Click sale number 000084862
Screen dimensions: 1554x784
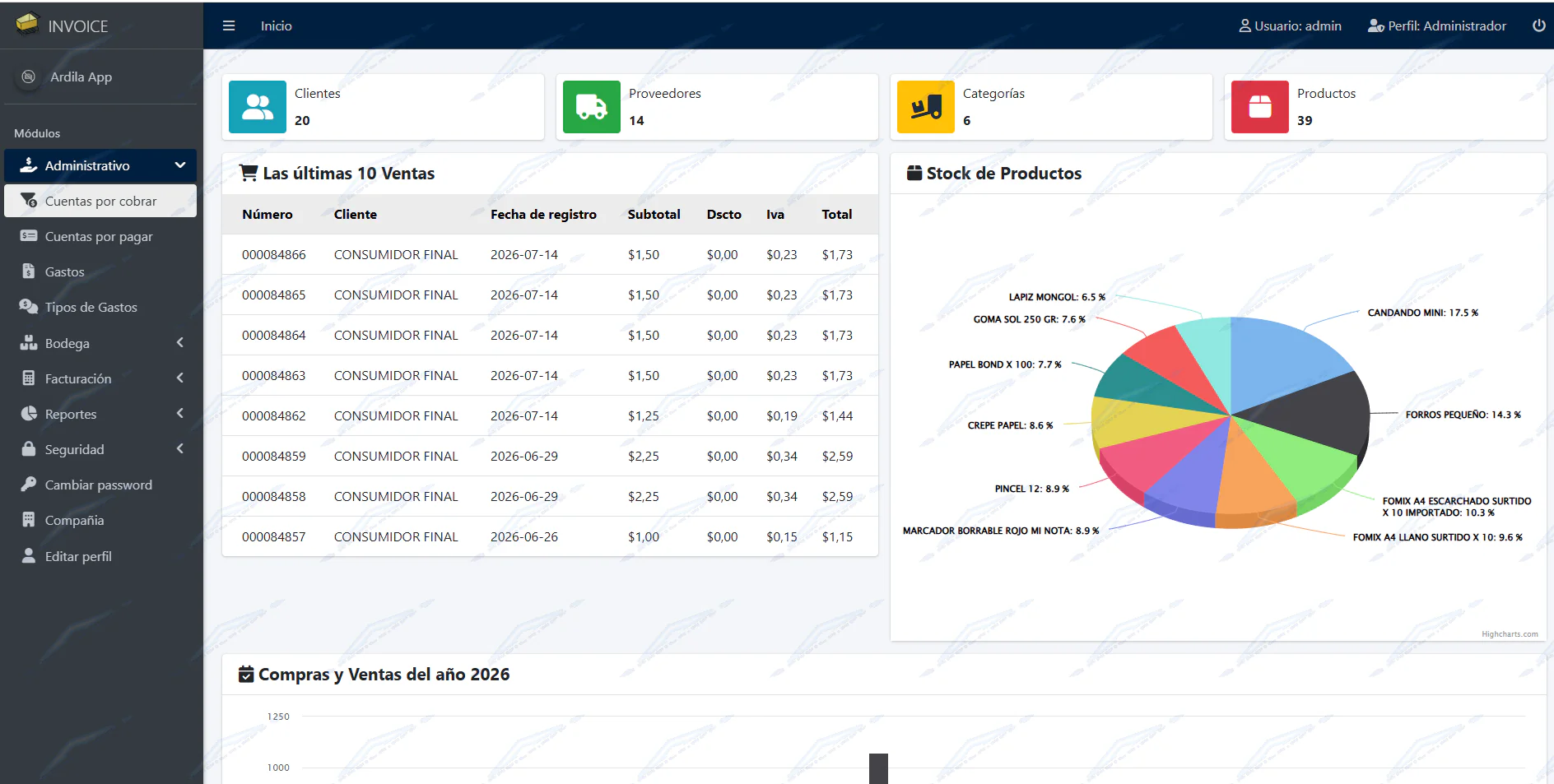click(273, 416)
